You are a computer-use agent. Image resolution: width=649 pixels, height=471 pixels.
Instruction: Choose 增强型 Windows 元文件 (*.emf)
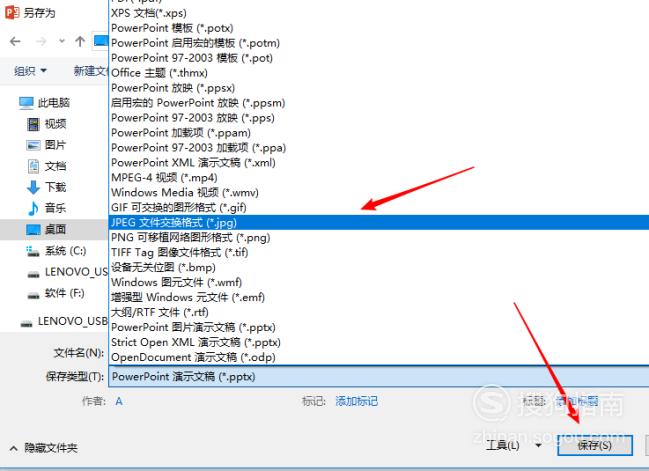click(x=379, y=297)
